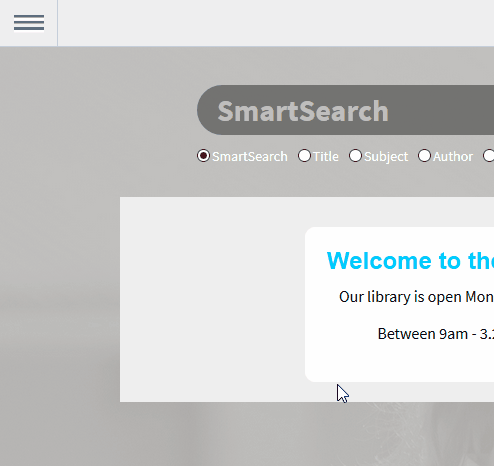
Task: Select the Title radio button
Action: click(x=304, y=156)
